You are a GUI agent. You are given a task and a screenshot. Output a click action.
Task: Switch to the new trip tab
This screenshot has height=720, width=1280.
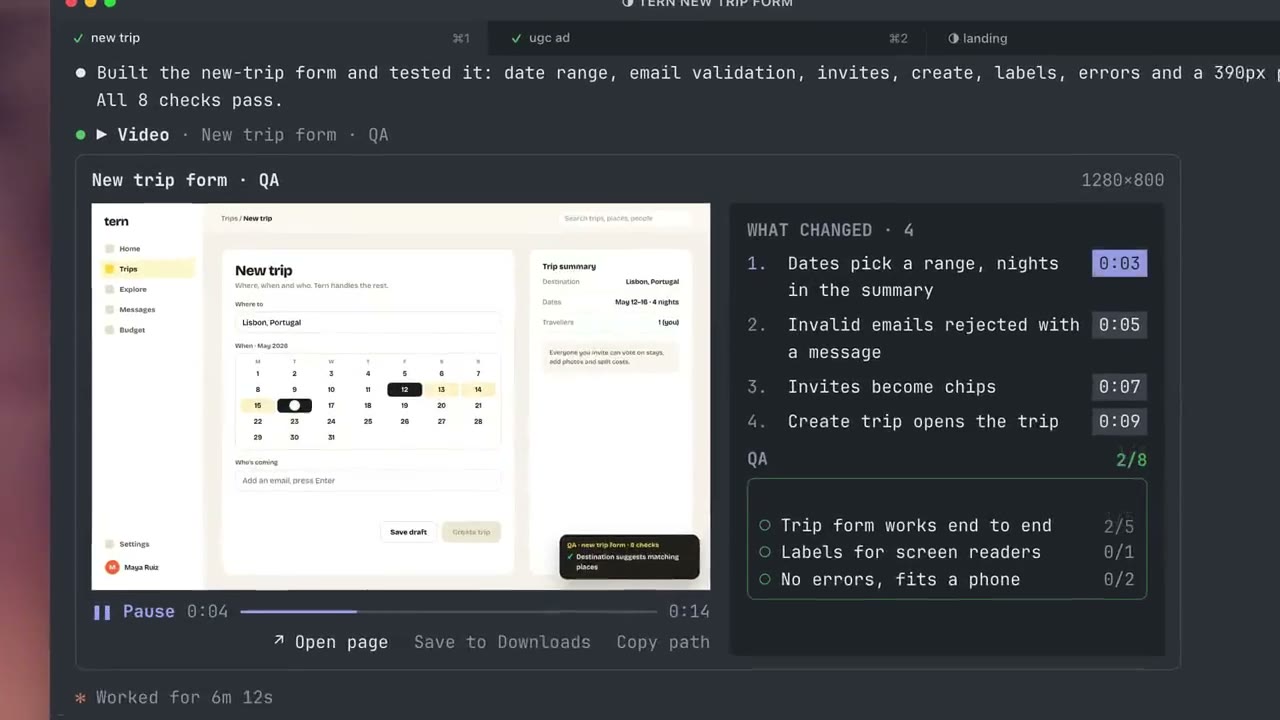[270, 38]
